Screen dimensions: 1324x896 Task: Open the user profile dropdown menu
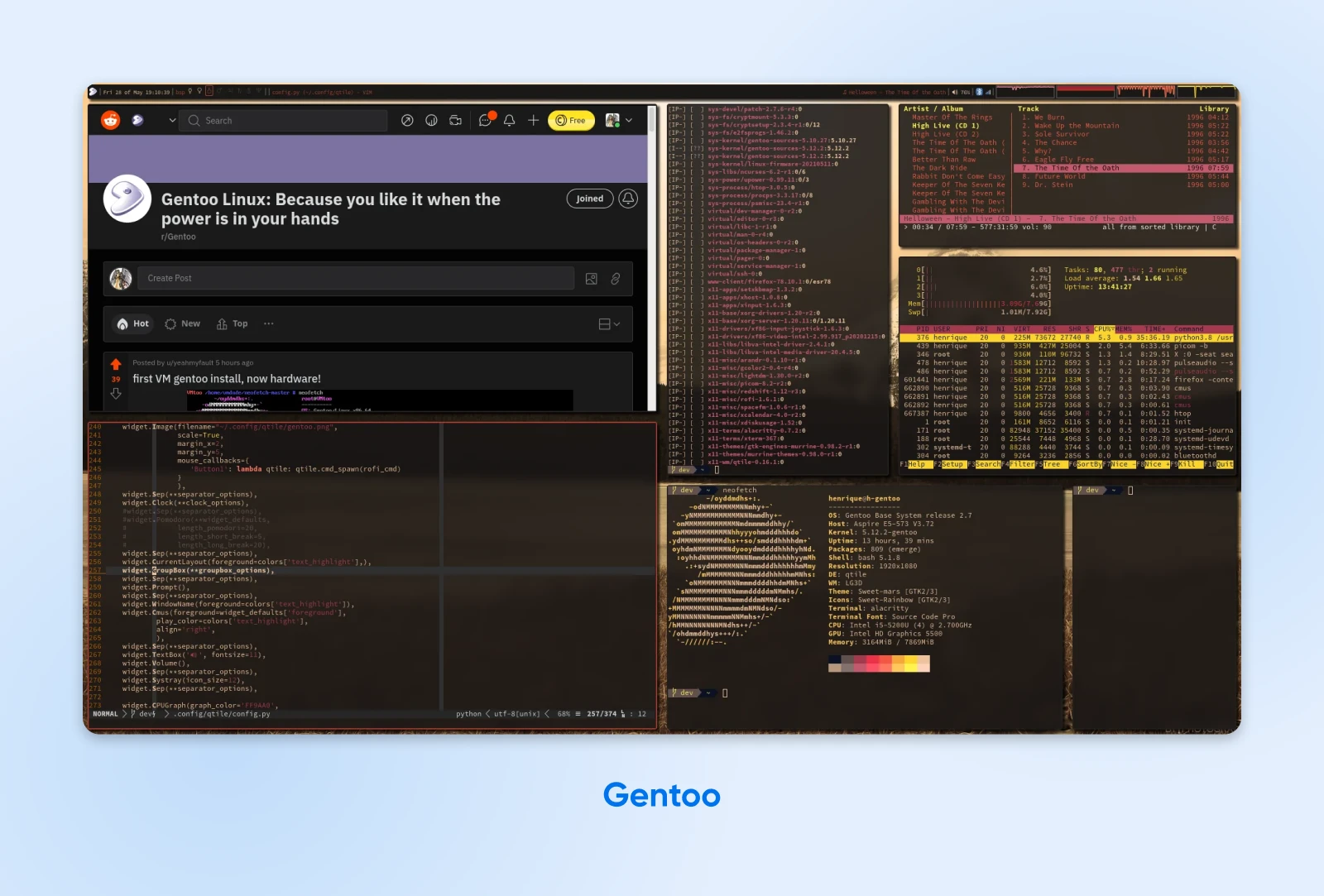click(x=619, y=120)
